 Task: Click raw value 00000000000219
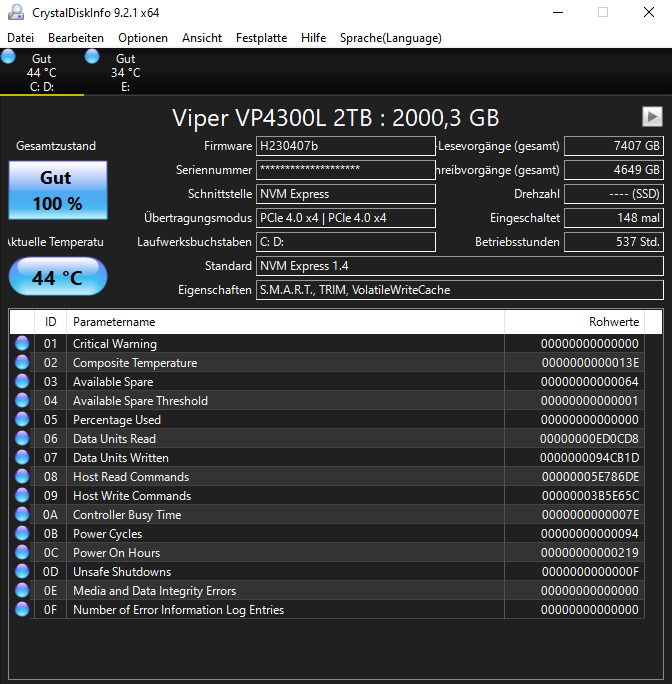(590, 553)
